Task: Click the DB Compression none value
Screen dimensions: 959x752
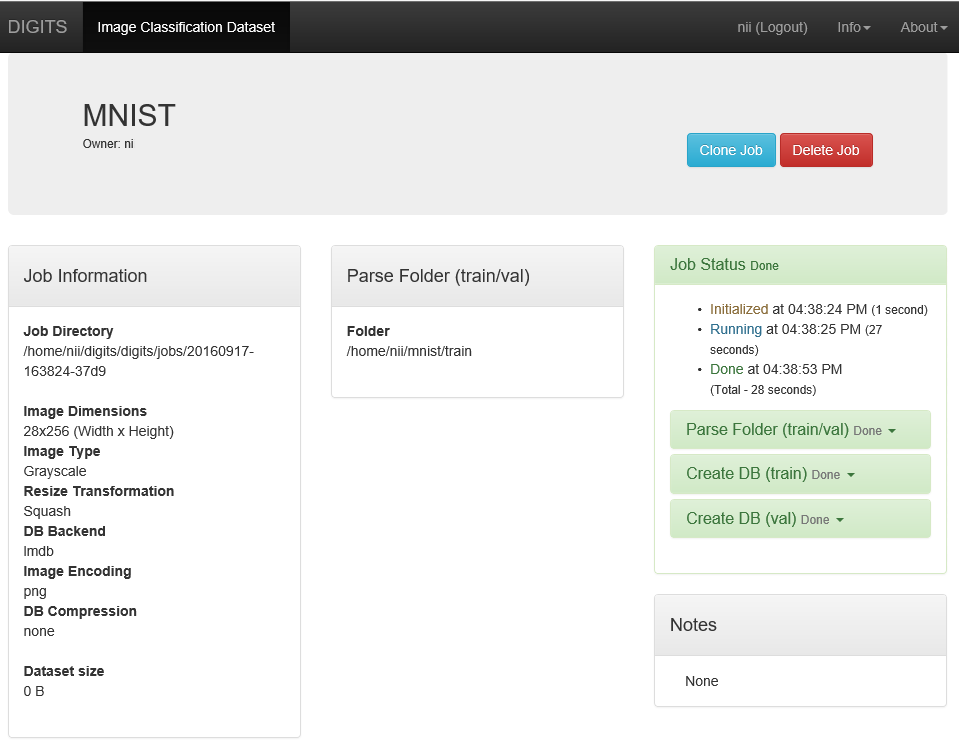Action: click(x=39, y=631)
